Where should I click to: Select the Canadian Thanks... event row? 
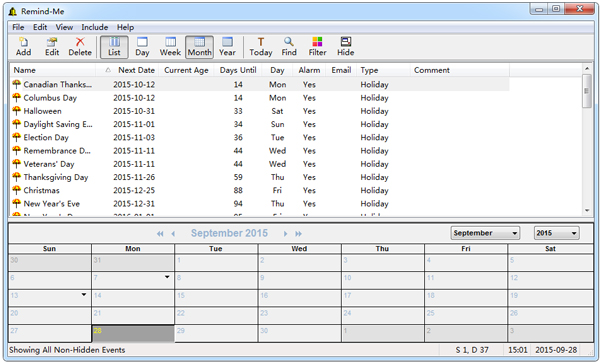click(260, 84)
